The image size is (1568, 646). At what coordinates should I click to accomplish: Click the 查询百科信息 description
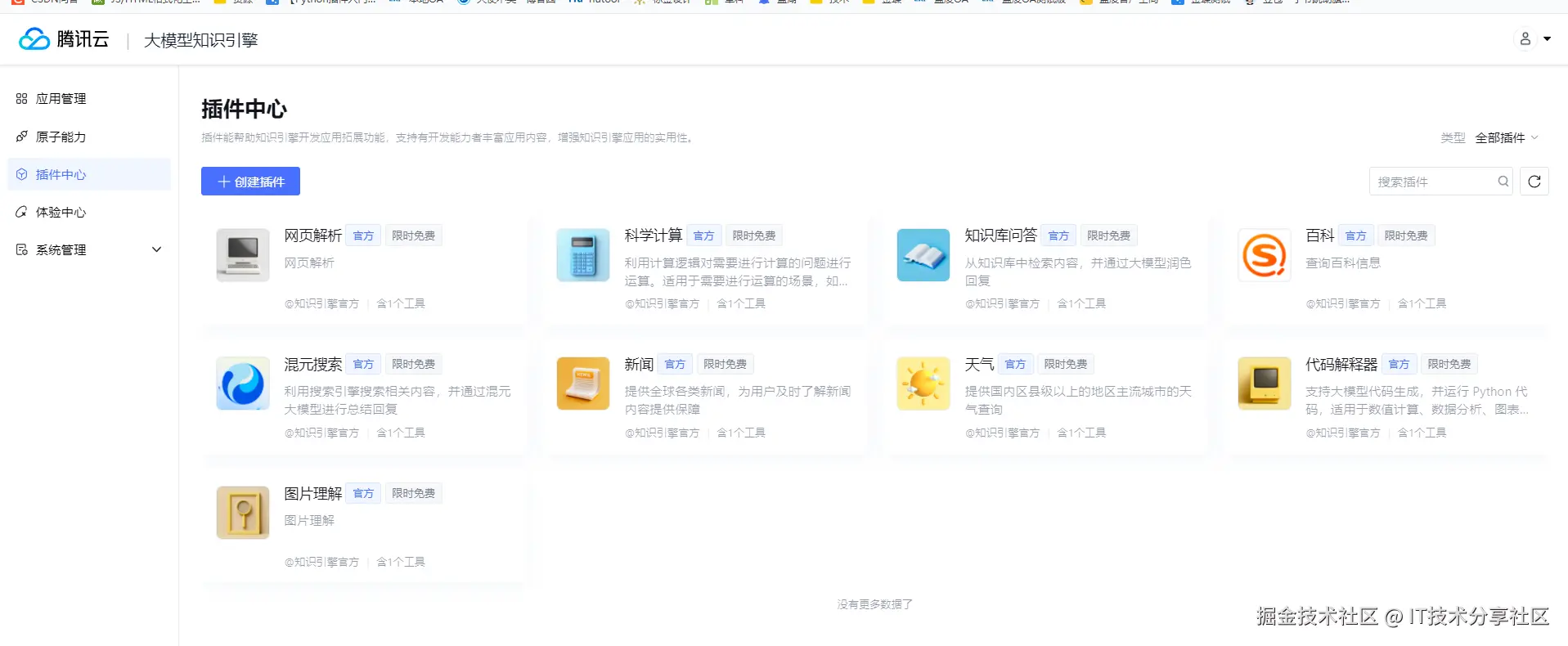tap(1343, 262)
